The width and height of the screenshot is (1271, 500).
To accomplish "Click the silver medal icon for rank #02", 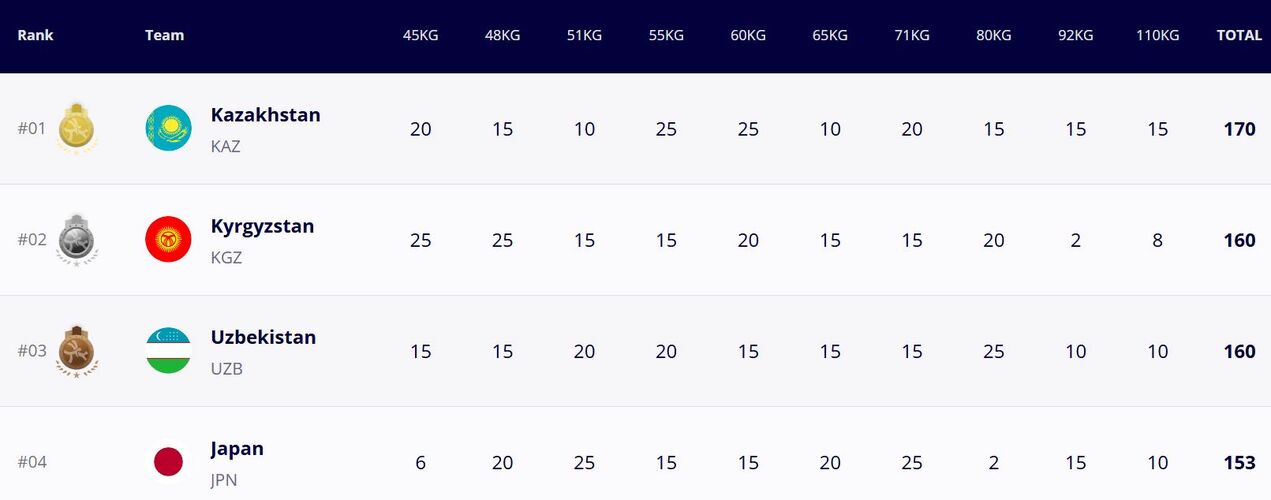I will pyautogui.click(x=77, y=240).
